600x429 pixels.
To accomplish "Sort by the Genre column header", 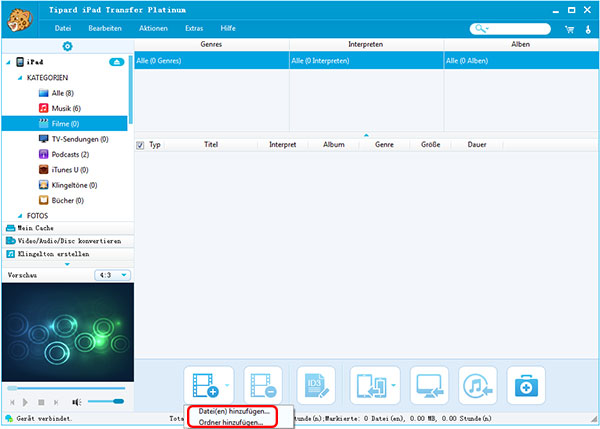I will point(384,145).
